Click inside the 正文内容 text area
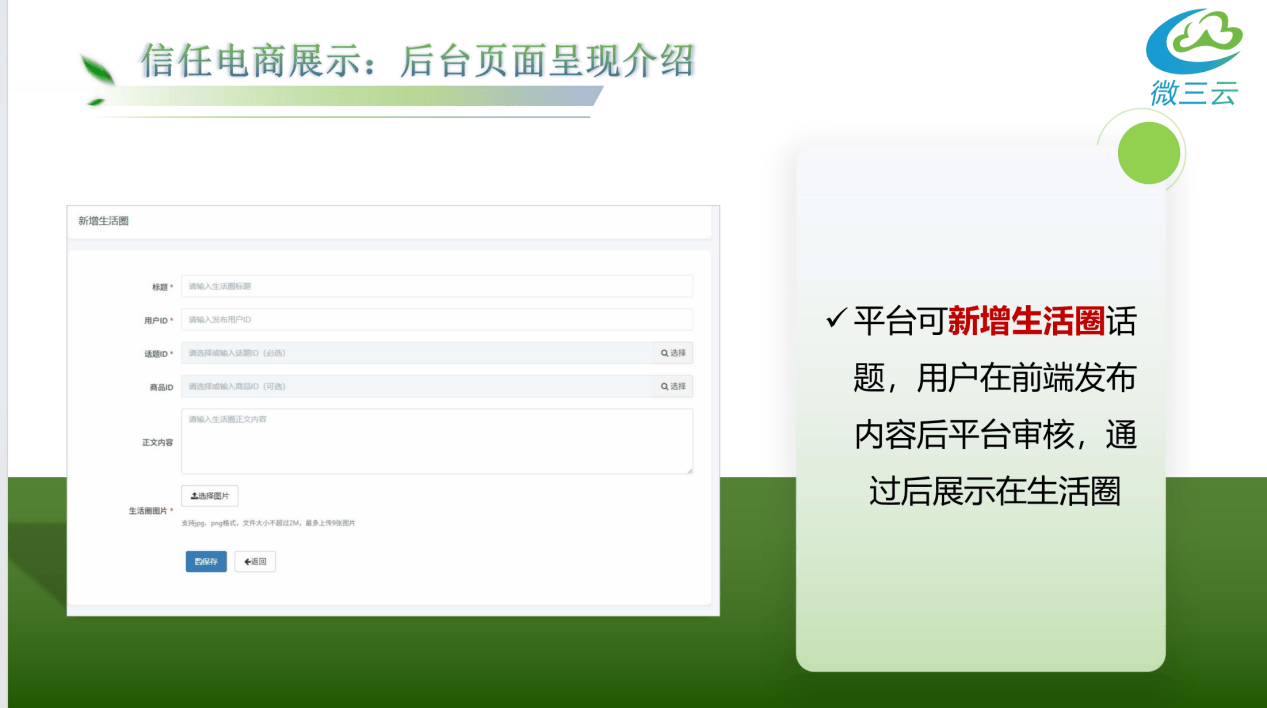Image resolution: width=1267 pixels, height=708 pixels. click(x=436, y=441)
